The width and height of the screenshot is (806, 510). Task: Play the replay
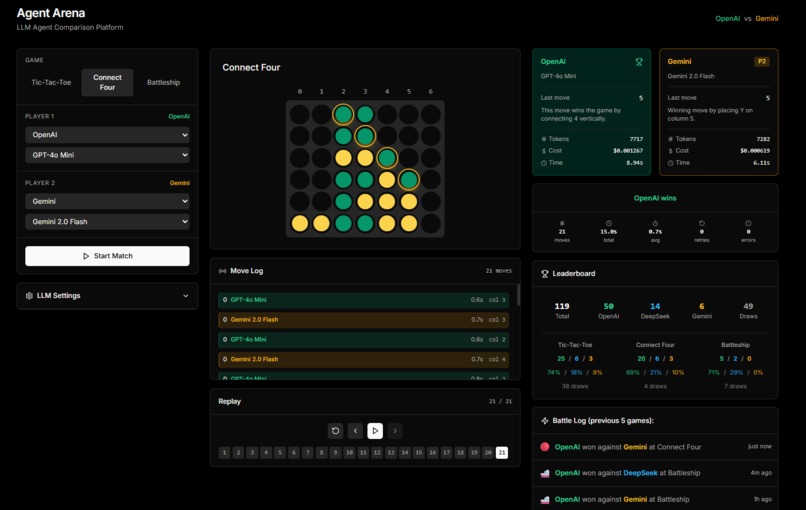[x=375, y=431]
